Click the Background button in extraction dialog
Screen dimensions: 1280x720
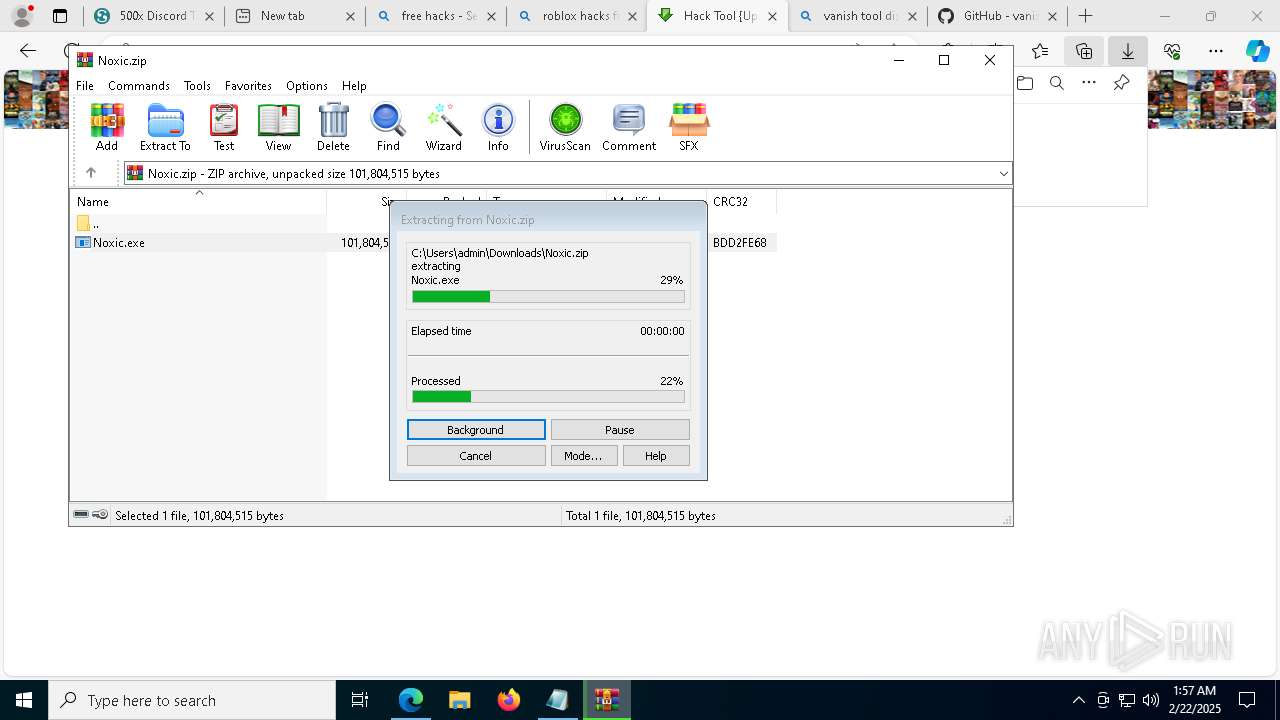476,430
